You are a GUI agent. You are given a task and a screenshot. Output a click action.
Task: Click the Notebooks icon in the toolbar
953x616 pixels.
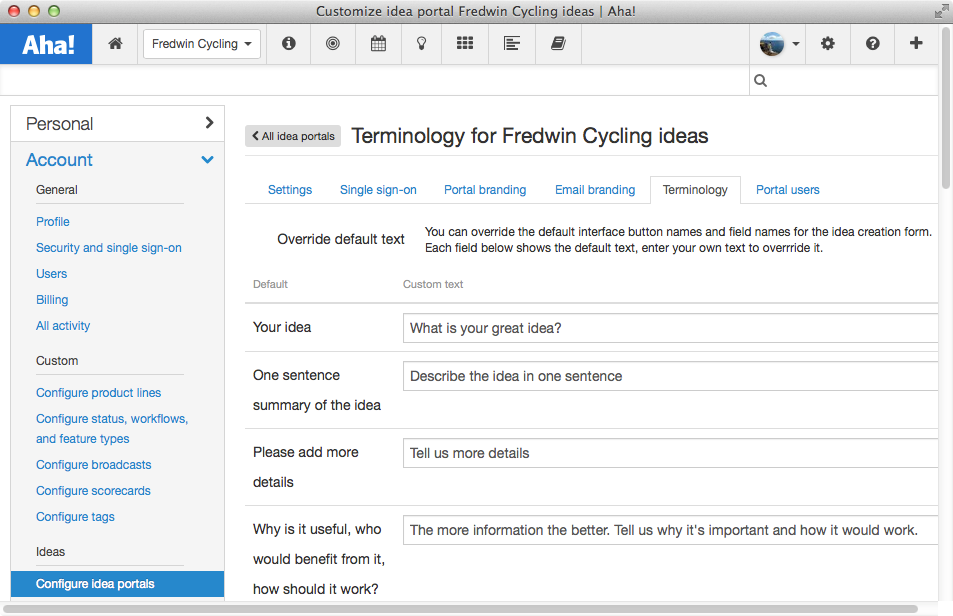click(558, 44)
